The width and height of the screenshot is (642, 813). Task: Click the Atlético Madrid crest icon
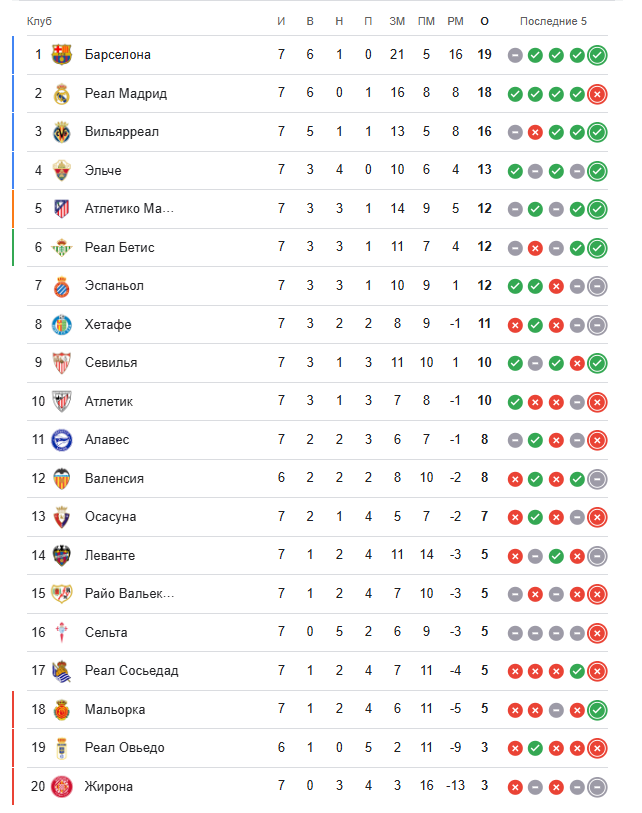point(62,209)
